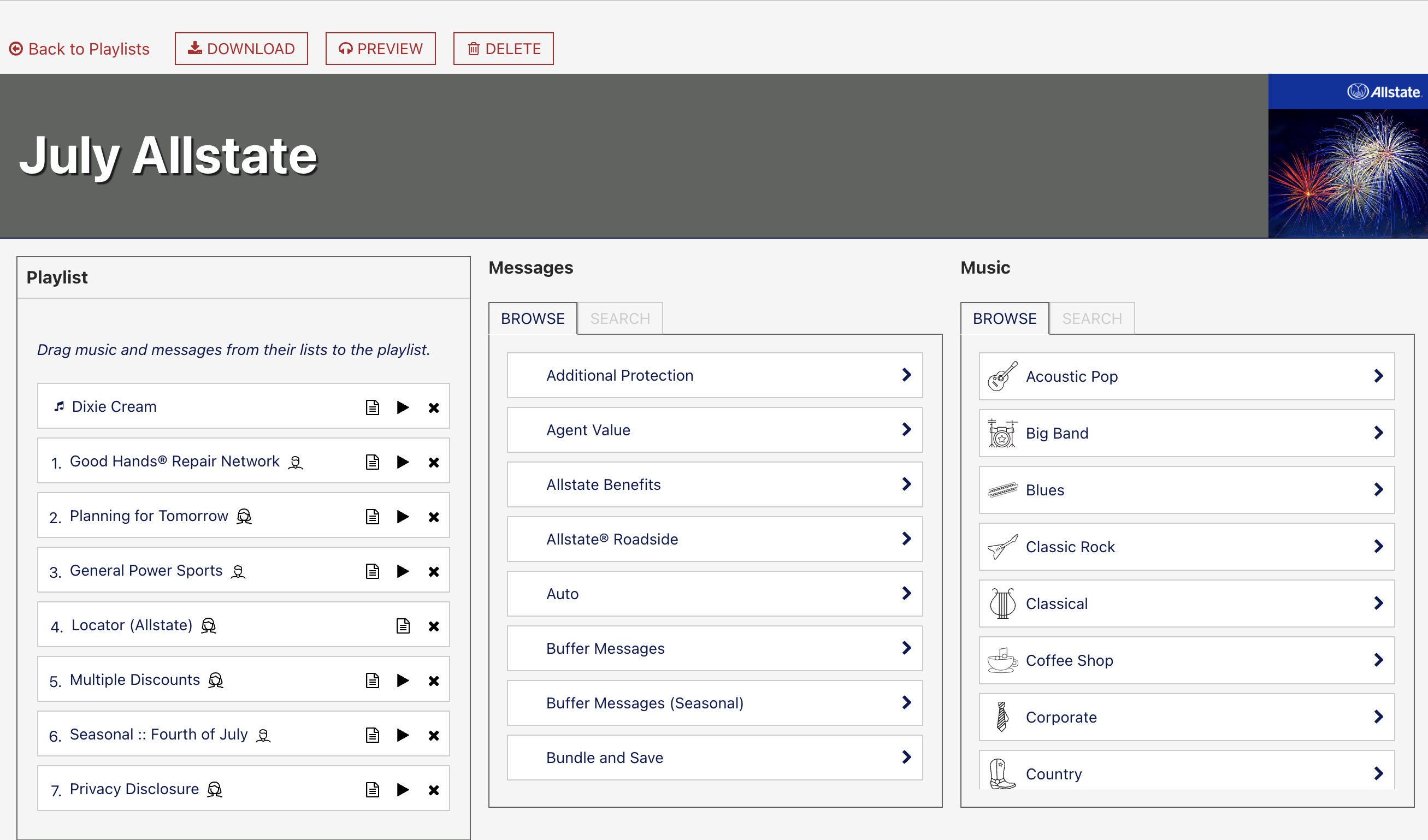Play the Dixie Cream music track
Viewport: 1428px width, 840px height.
click(403, 407)
